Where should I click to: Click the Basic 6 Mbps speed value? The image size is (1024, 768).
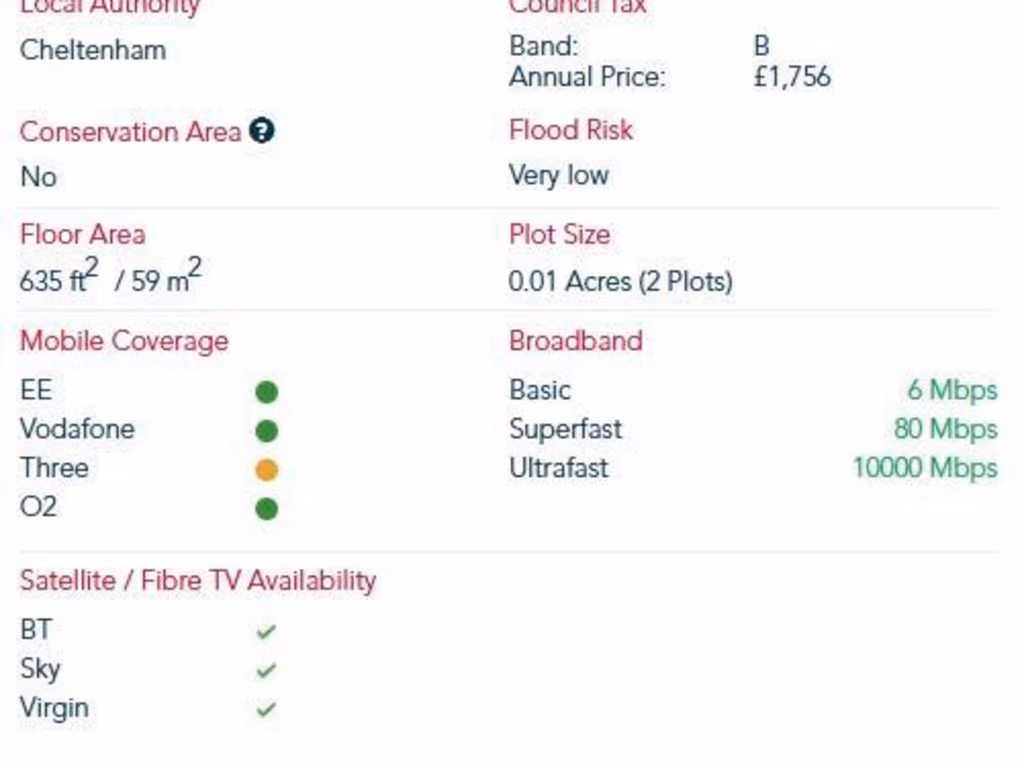point(952,390)
